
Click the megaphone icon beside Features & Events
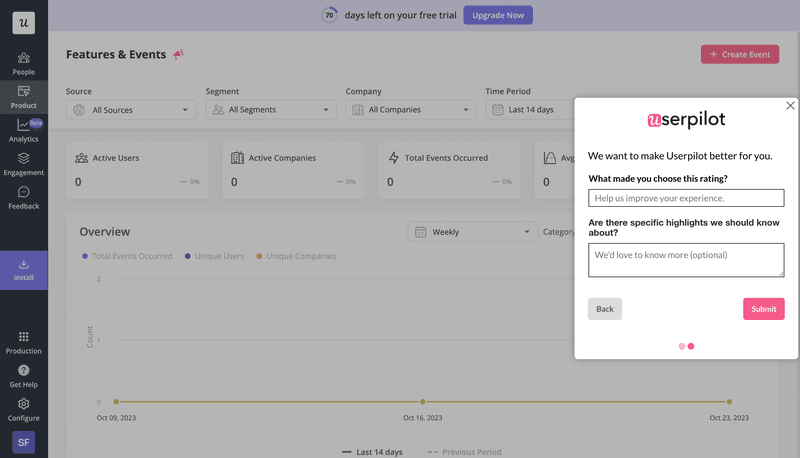tap(178, 54)
